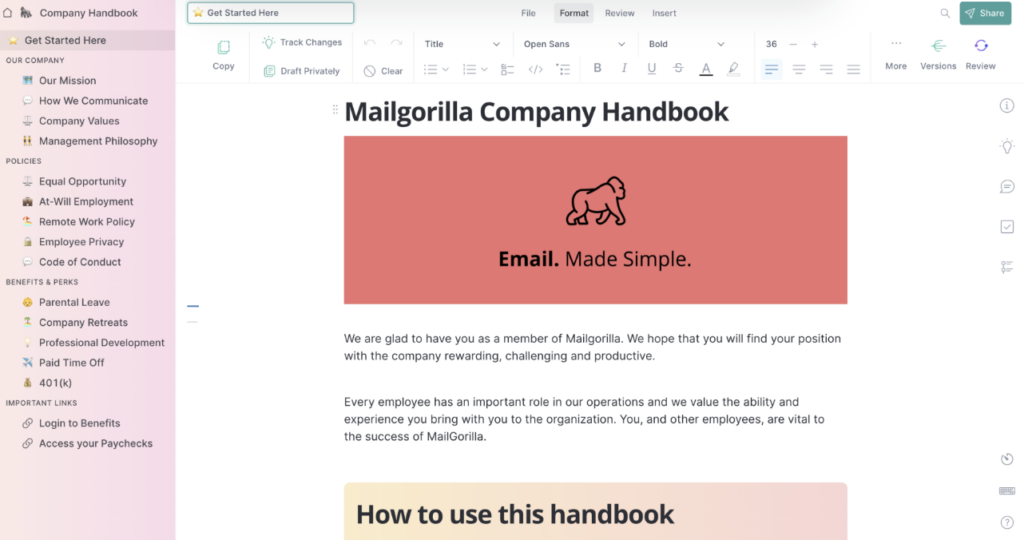Image resolution: width=1024 pixels, height=540 pixels.
Task: Open the keyboard shortcuts icon
Action: (1007, 491)
